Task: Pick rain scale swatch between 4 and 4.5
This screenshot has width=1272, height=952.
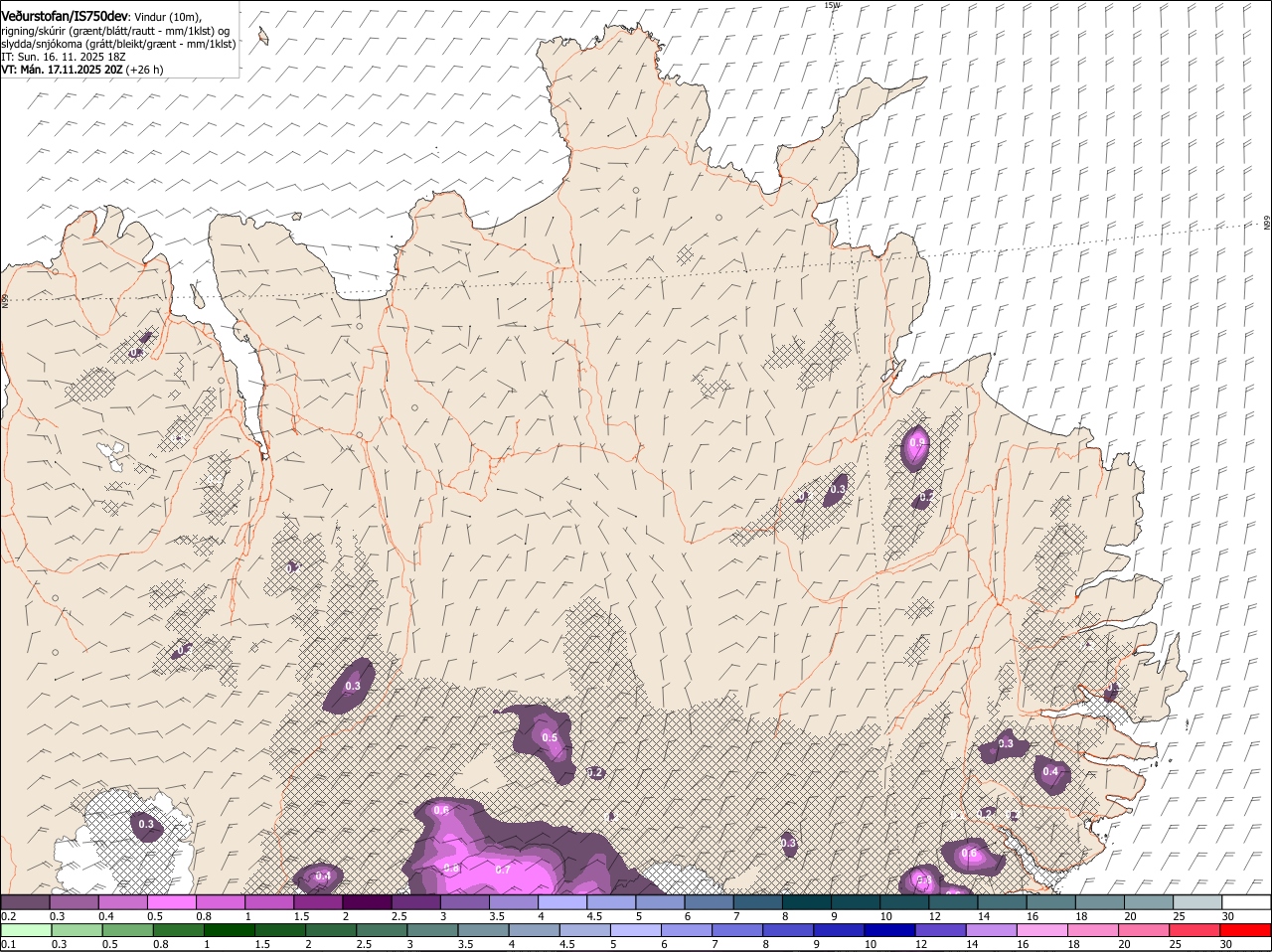Action: coord(537,930)
